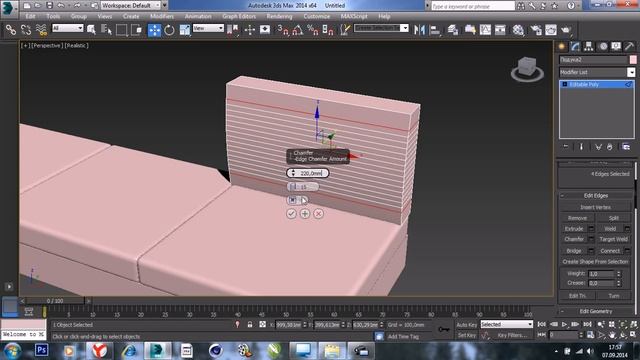
Task: Toggle Percent Snap
Action: [313, 30]
